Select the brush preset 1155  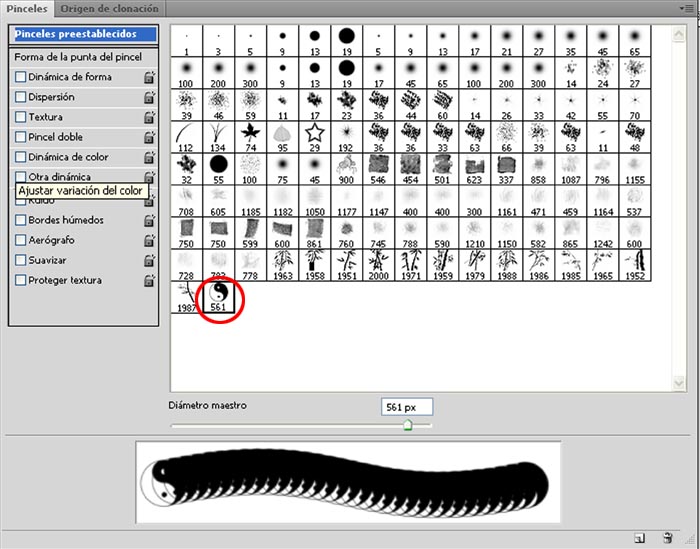pyautogui.click(x=635, y=170)
